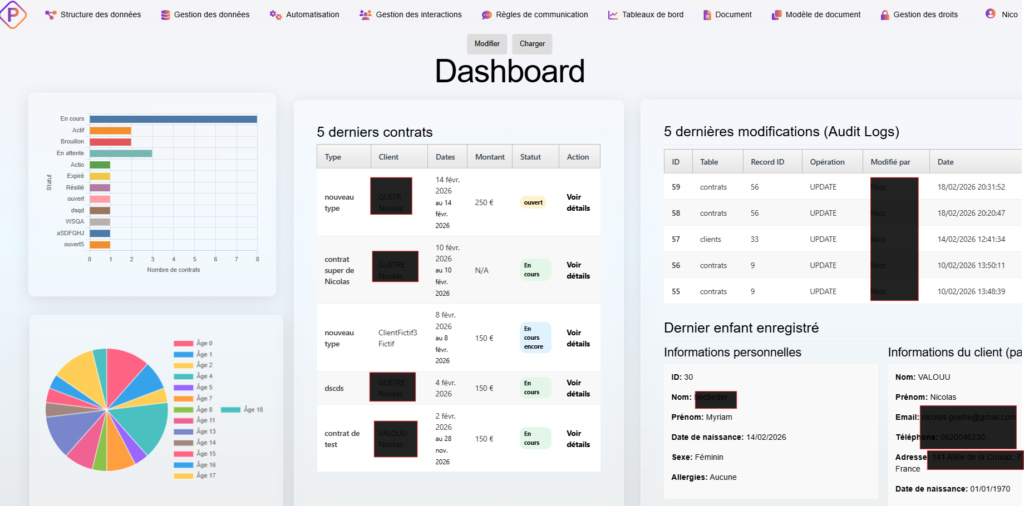Click the green Âge 8 legend swatch
The image size is (1024, 506).
coord(183,410)
